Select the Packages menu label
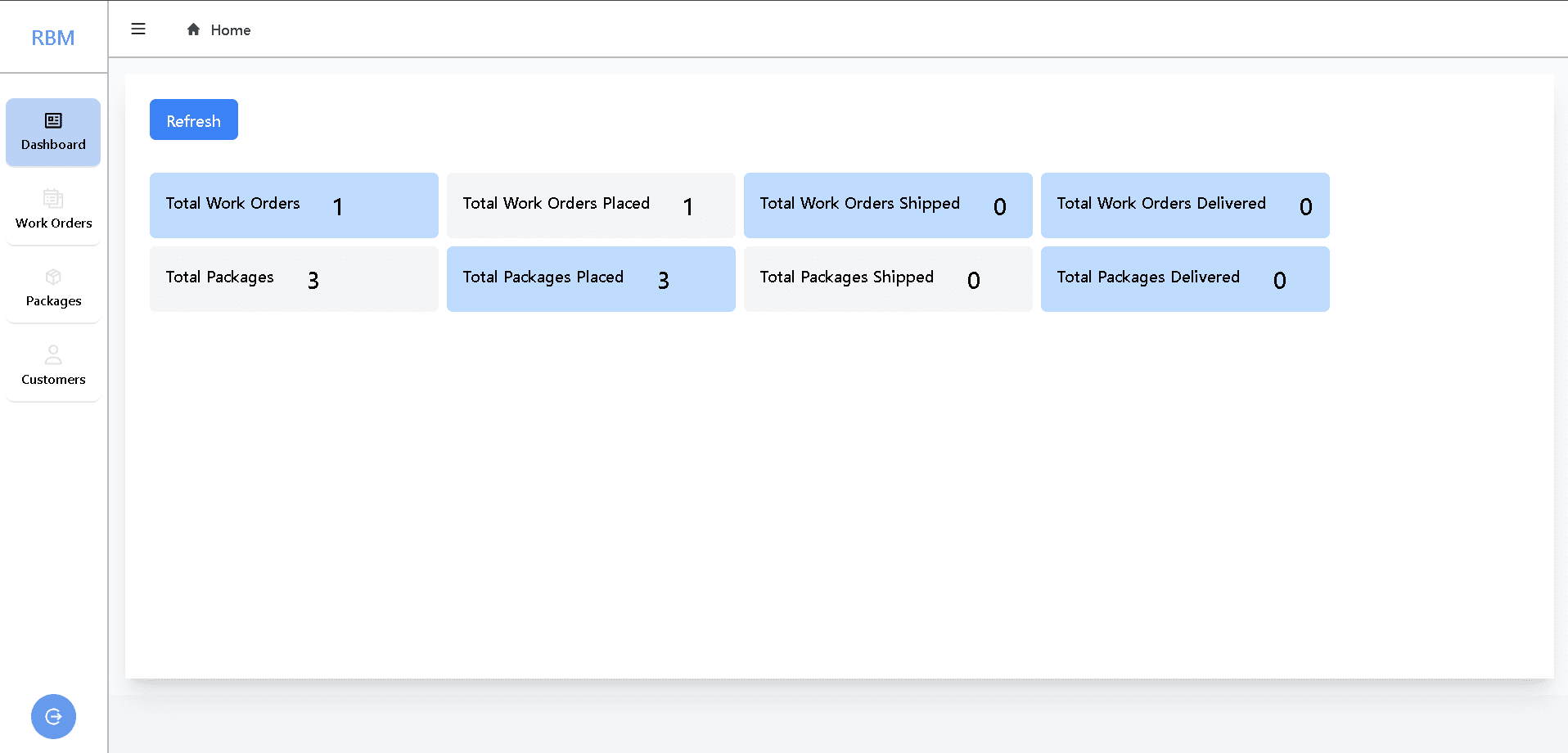1568x753 pixels. tap(54, 301)
